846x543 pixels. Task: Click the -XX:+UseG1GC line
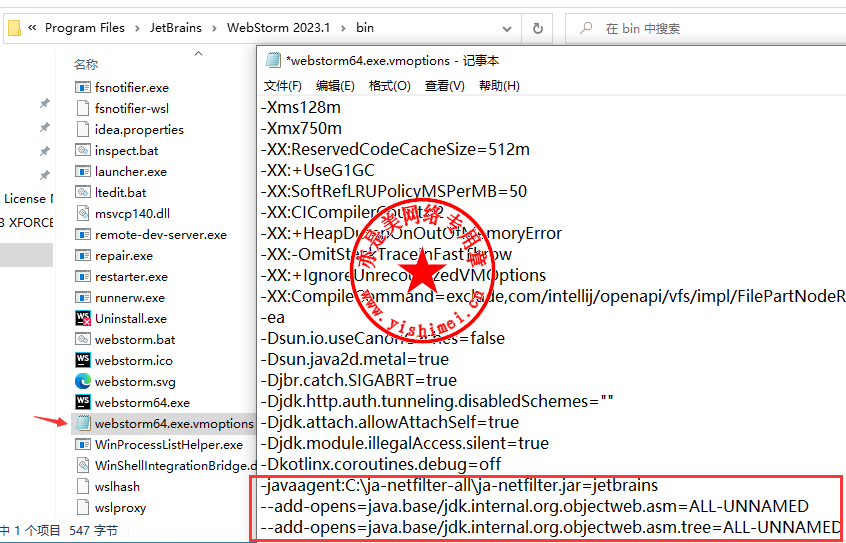[x=317, y=171]
